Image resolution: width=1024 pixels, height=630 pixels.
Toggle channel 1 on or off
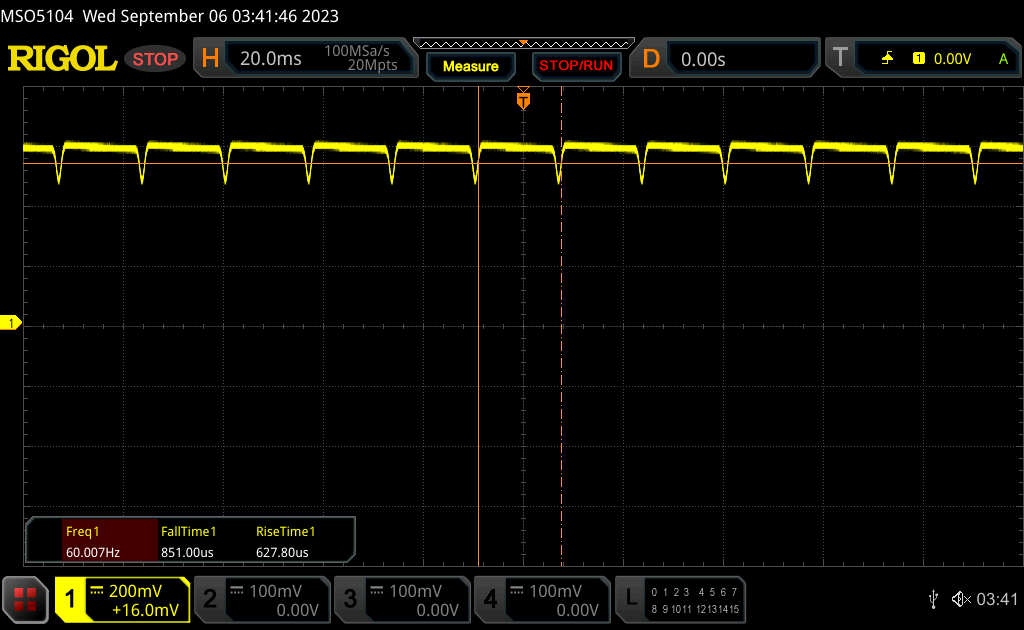coord(70,599)
